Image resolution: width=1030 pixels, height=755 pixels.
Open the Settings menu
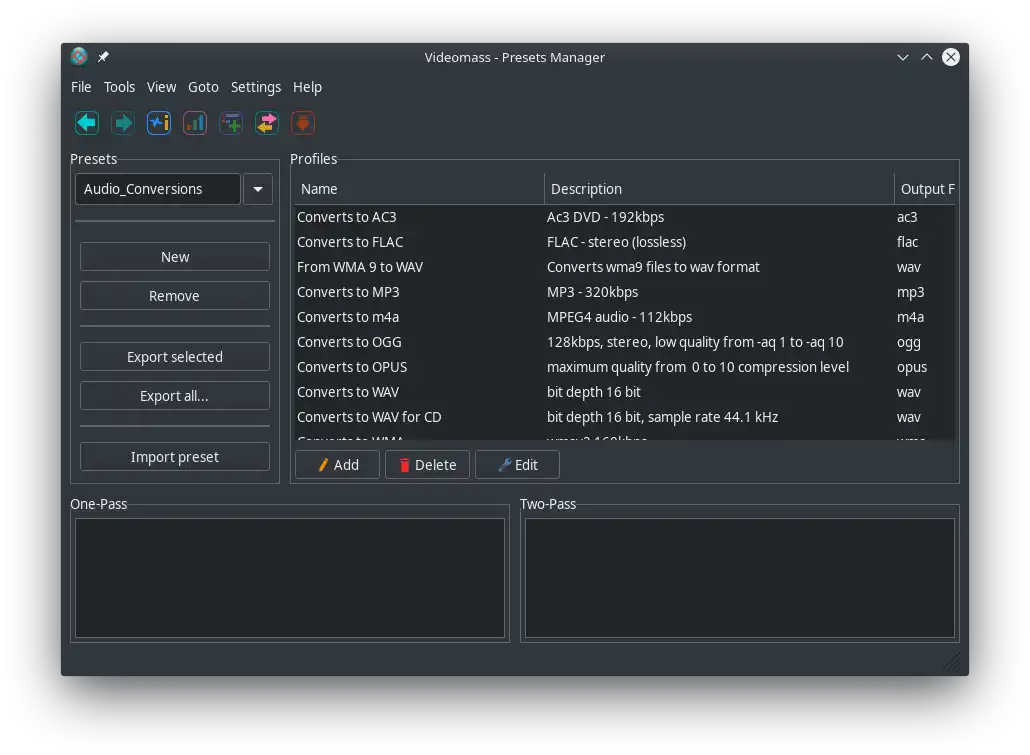256,87
